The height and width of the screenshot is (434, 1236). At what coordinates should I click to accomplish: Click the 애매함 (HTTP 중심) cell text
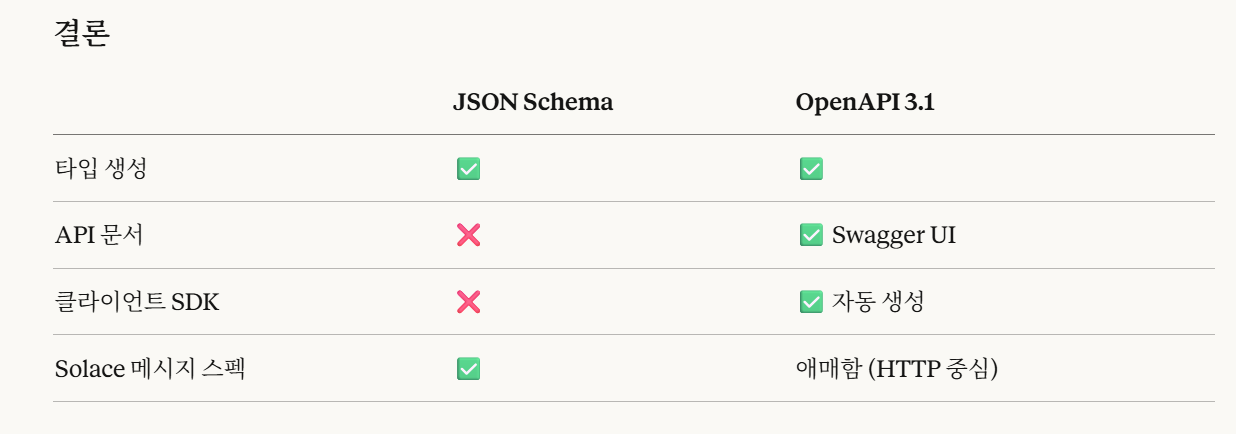pos(897,369)
